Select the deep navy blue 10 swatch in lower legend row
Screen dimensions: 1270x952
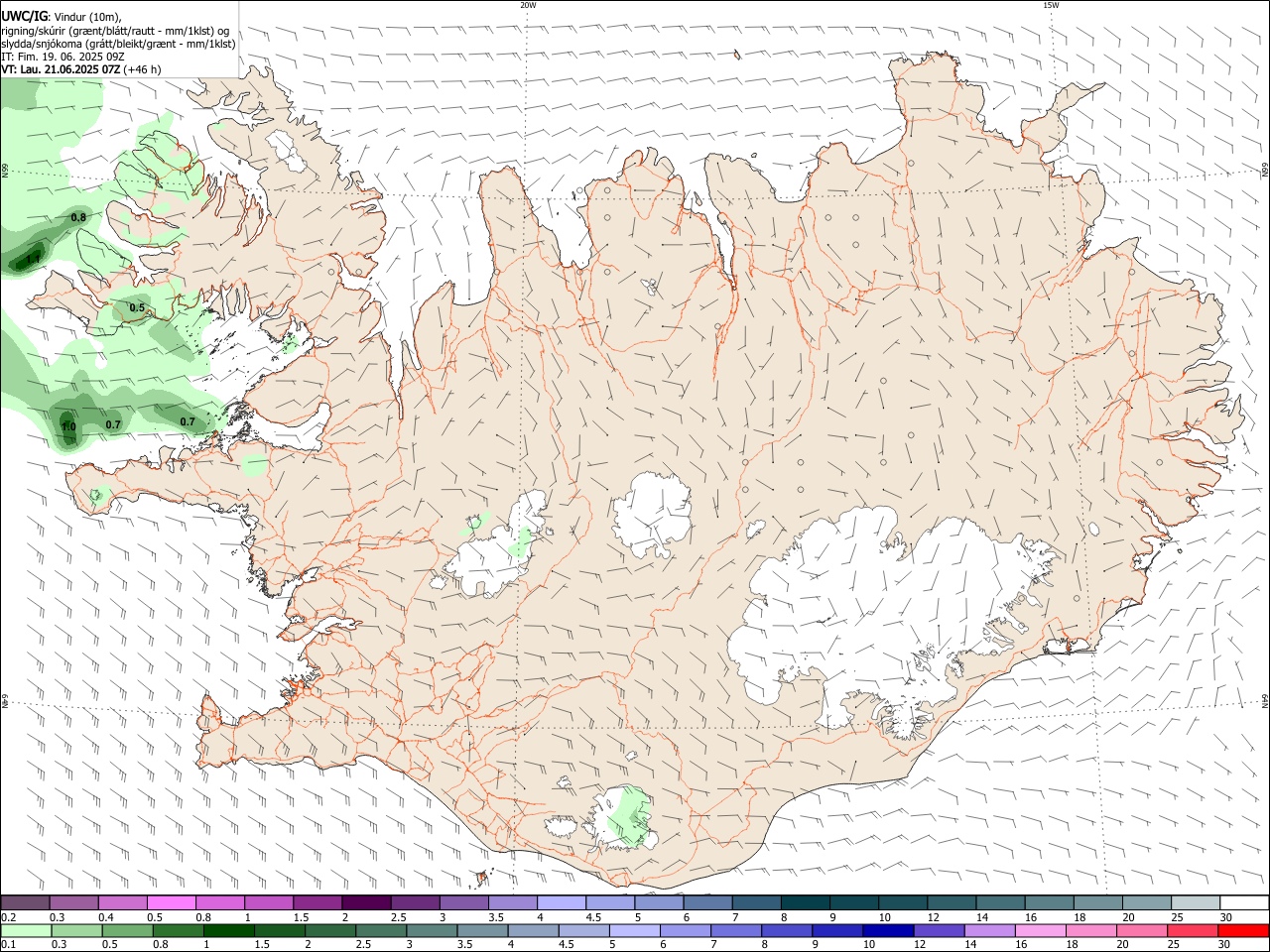(888, 930)
